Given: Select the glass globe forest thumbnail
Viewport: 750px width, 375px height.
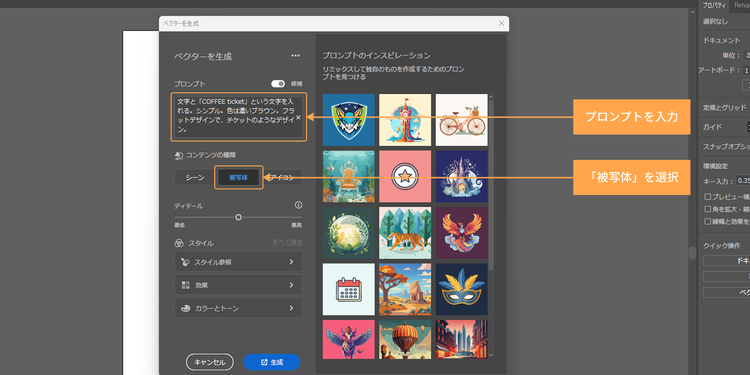Looking at the screenshot, I should (x=349, y=233).
